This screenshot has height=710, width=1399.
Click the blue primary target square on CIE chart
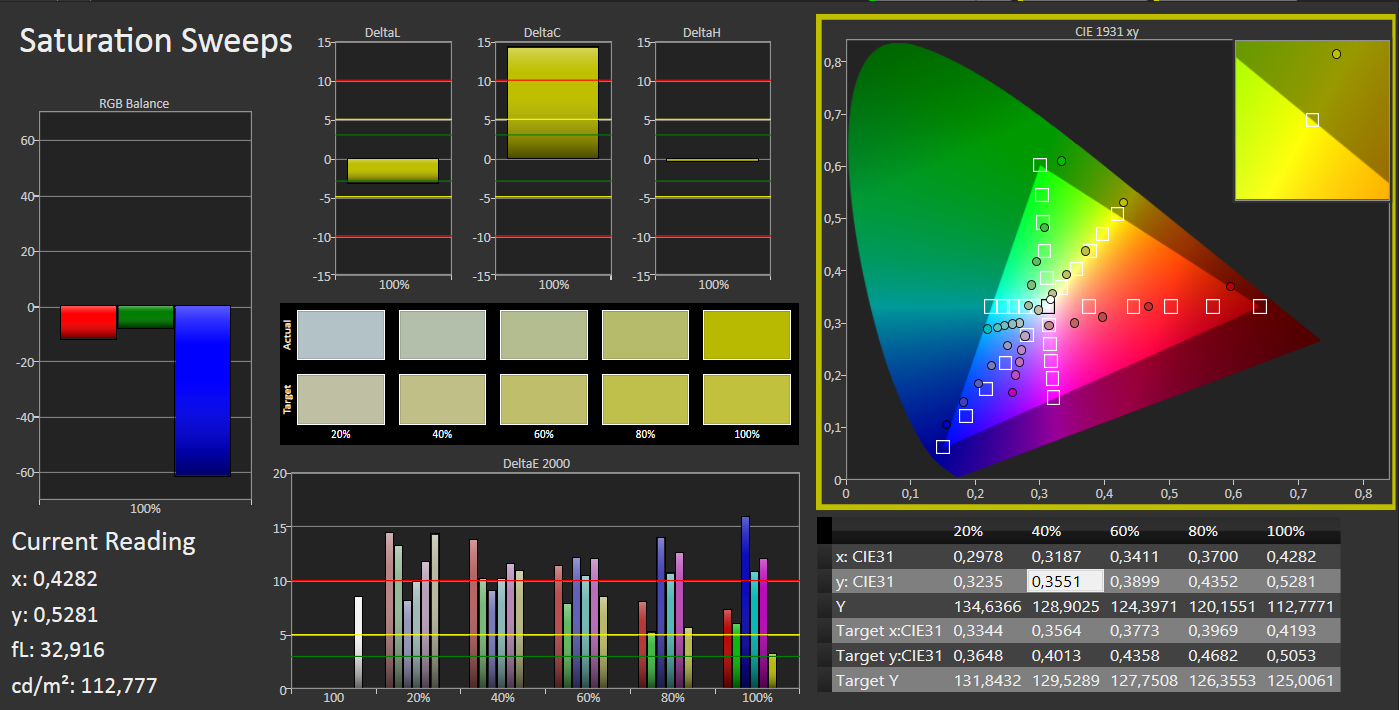click(942, 447)
